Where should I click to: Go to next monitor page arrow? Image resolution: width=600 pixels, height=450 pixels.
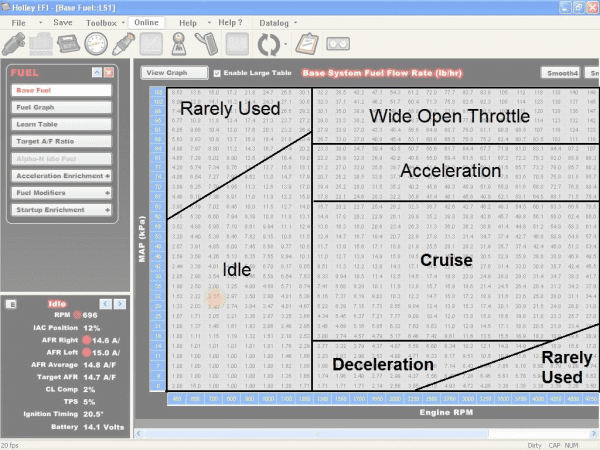(120, 304)
